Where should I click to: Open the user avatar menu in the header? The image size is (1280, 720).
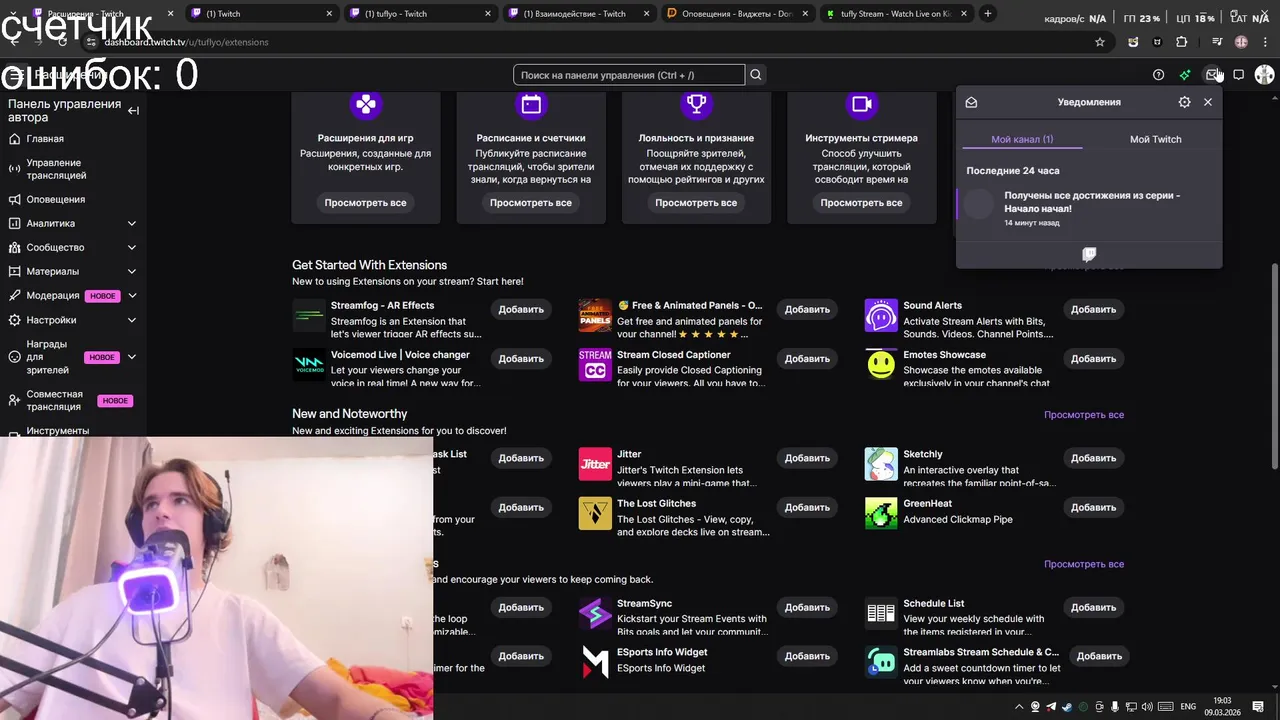point(1264,75)
